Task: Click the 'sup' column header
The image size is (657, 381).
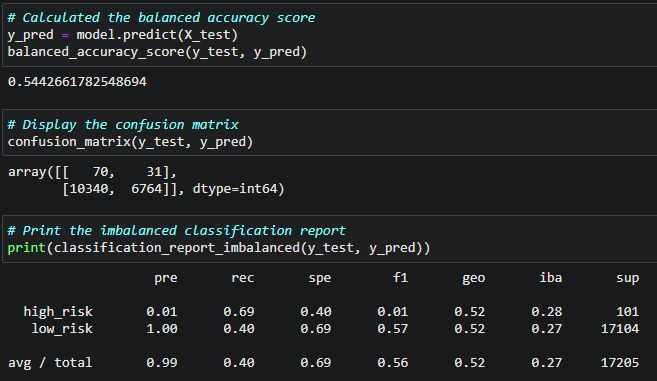Action: pos(628,278)
